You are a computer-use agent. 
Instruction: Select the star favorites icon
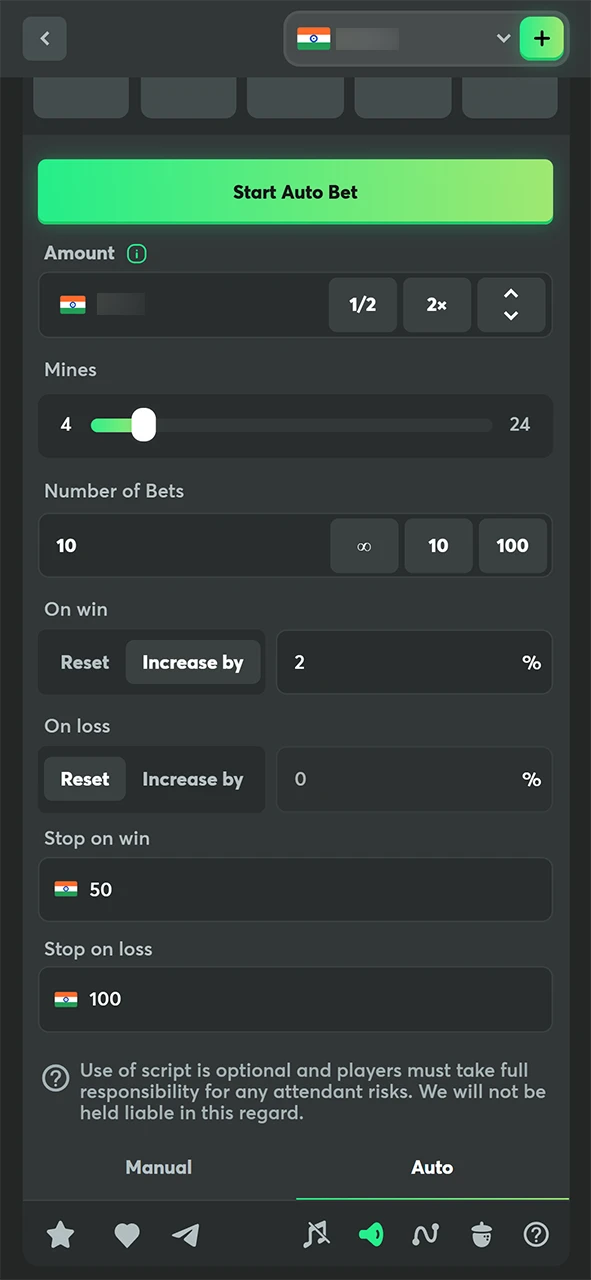click(x=60, y=1234)
